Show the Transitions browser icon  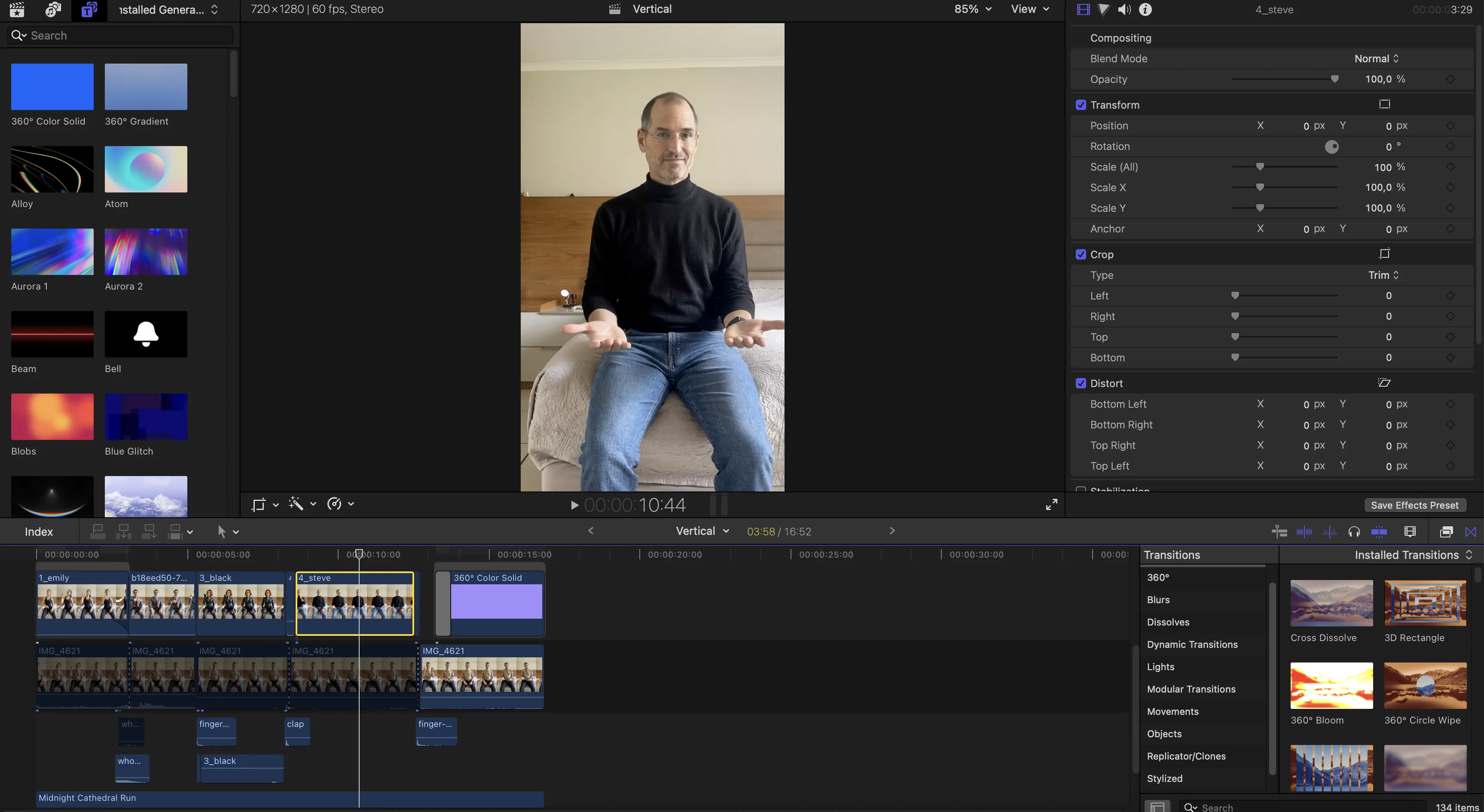(x=1470, y=531)
